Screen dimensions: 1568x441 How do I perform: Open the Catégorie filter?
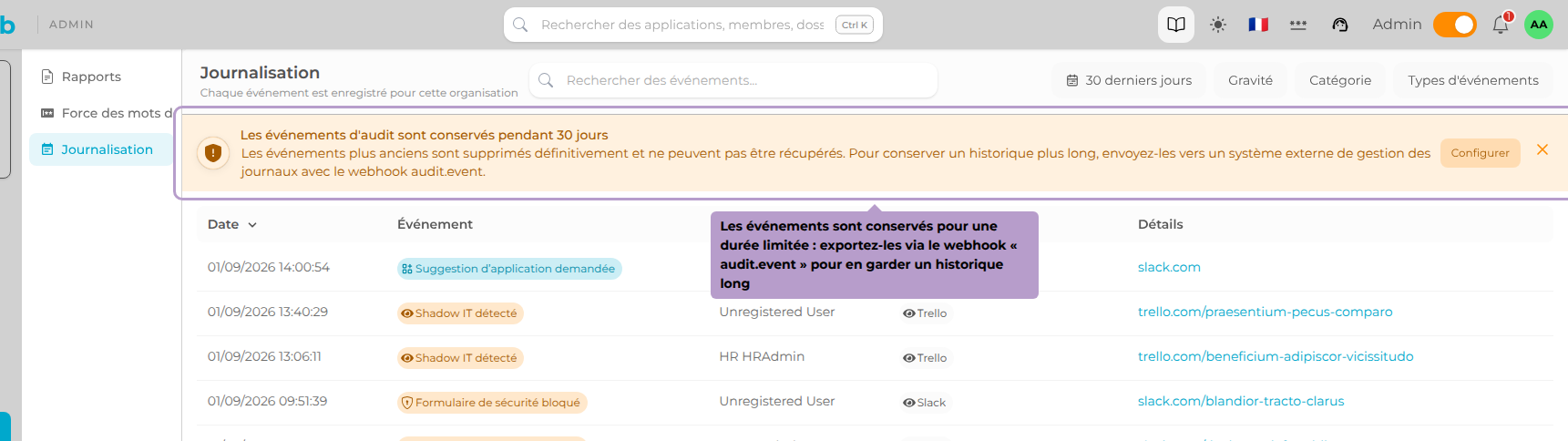click(x=1339, y=80)
